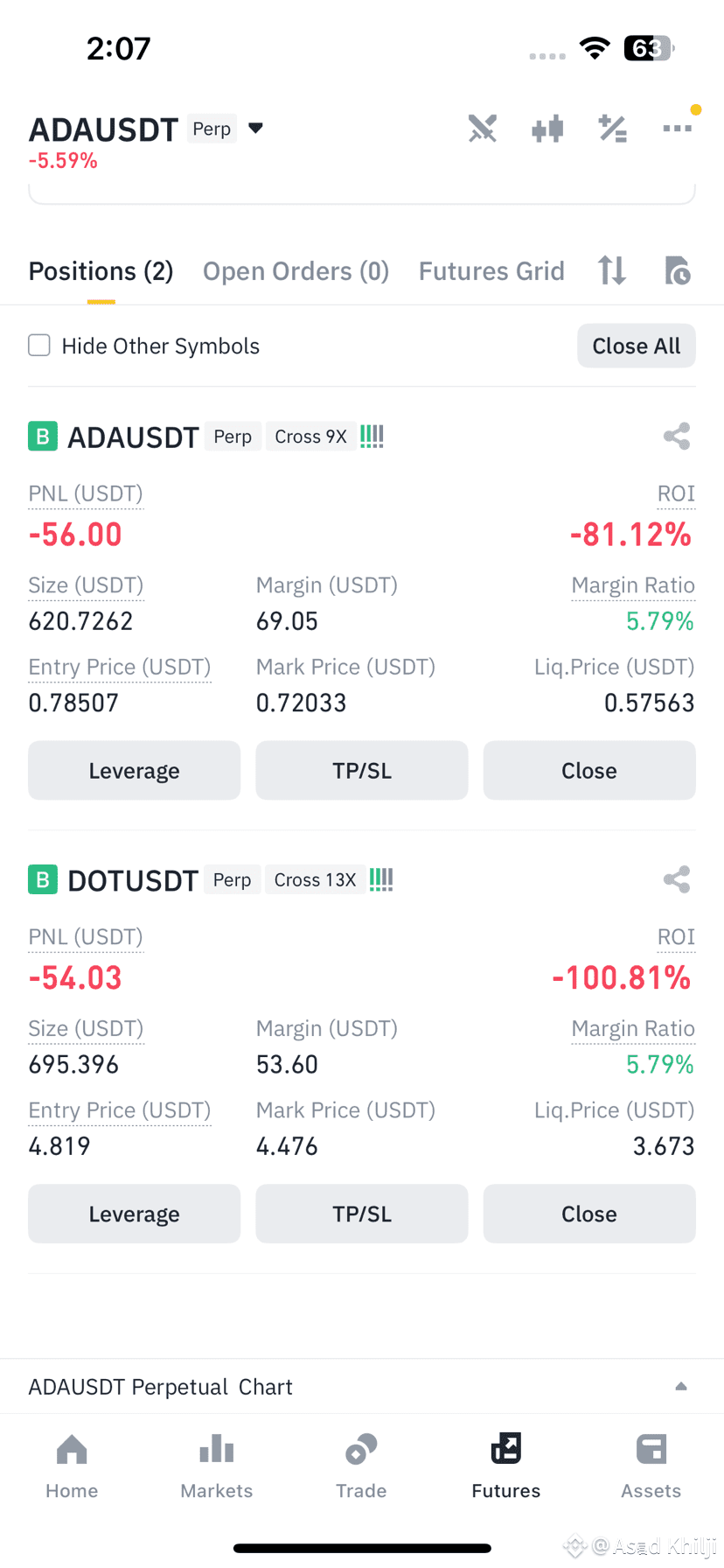The image size is (724, 1568).
Task: Open the percentage calculator icon
Action: click(612, 129)
